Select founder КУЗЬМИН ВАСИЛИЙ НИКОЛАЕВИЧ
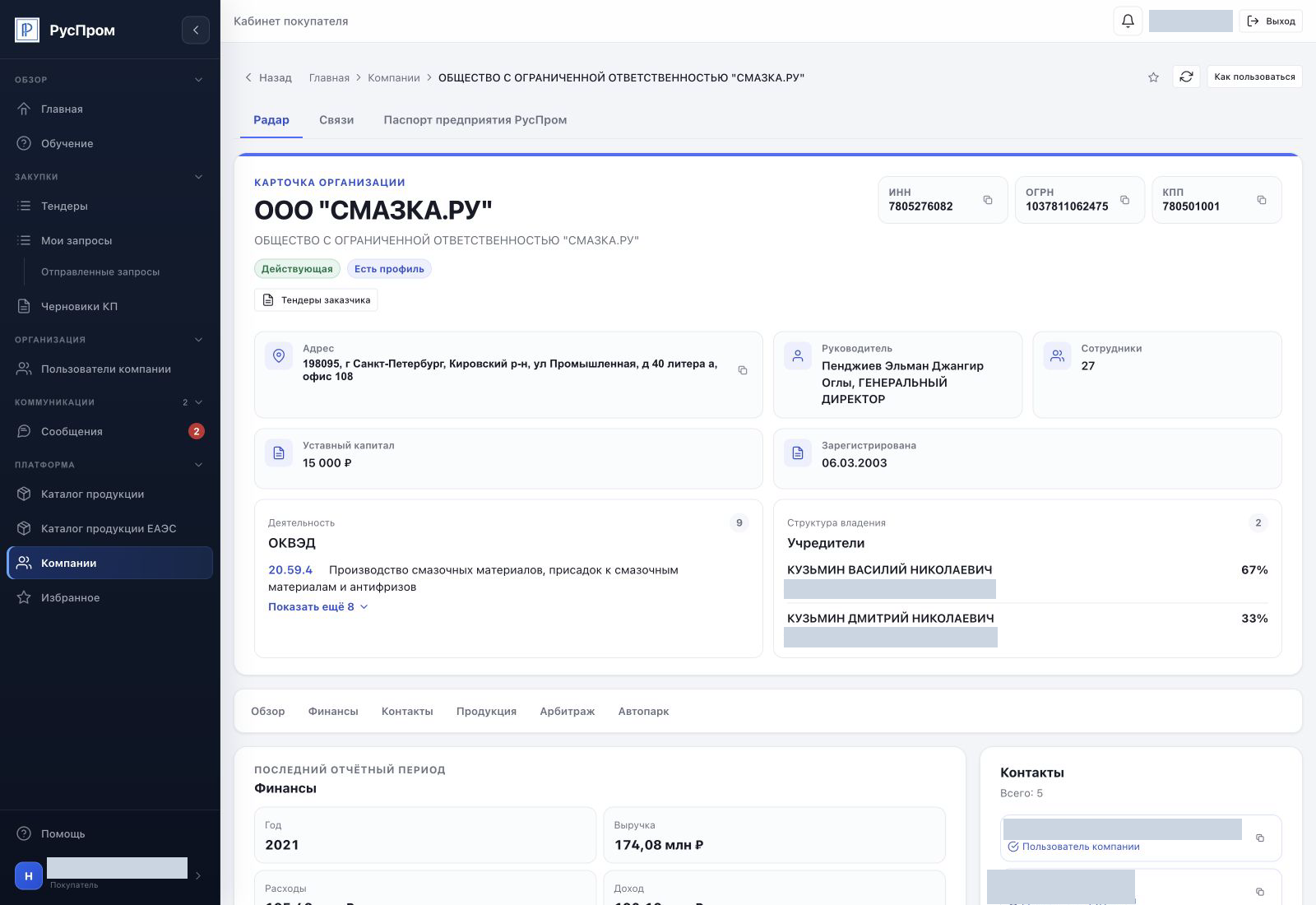1316x905 pixels. coord(889,569)
